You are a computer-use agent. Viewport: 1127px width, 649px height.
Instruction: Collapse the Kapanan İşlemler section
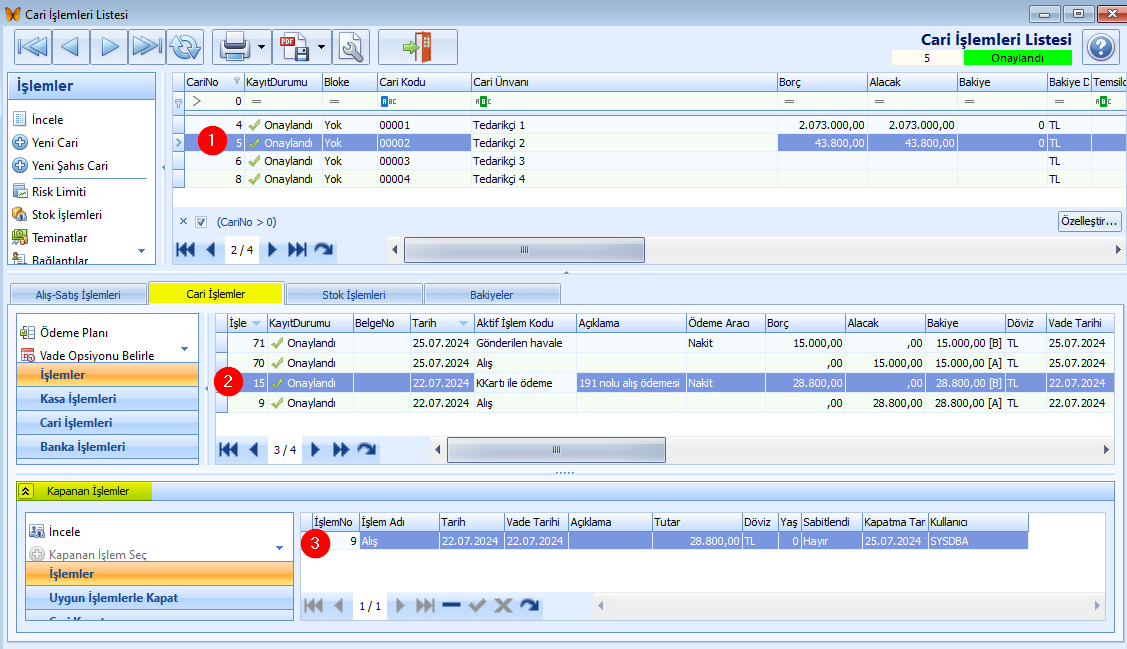click(26, 491)
